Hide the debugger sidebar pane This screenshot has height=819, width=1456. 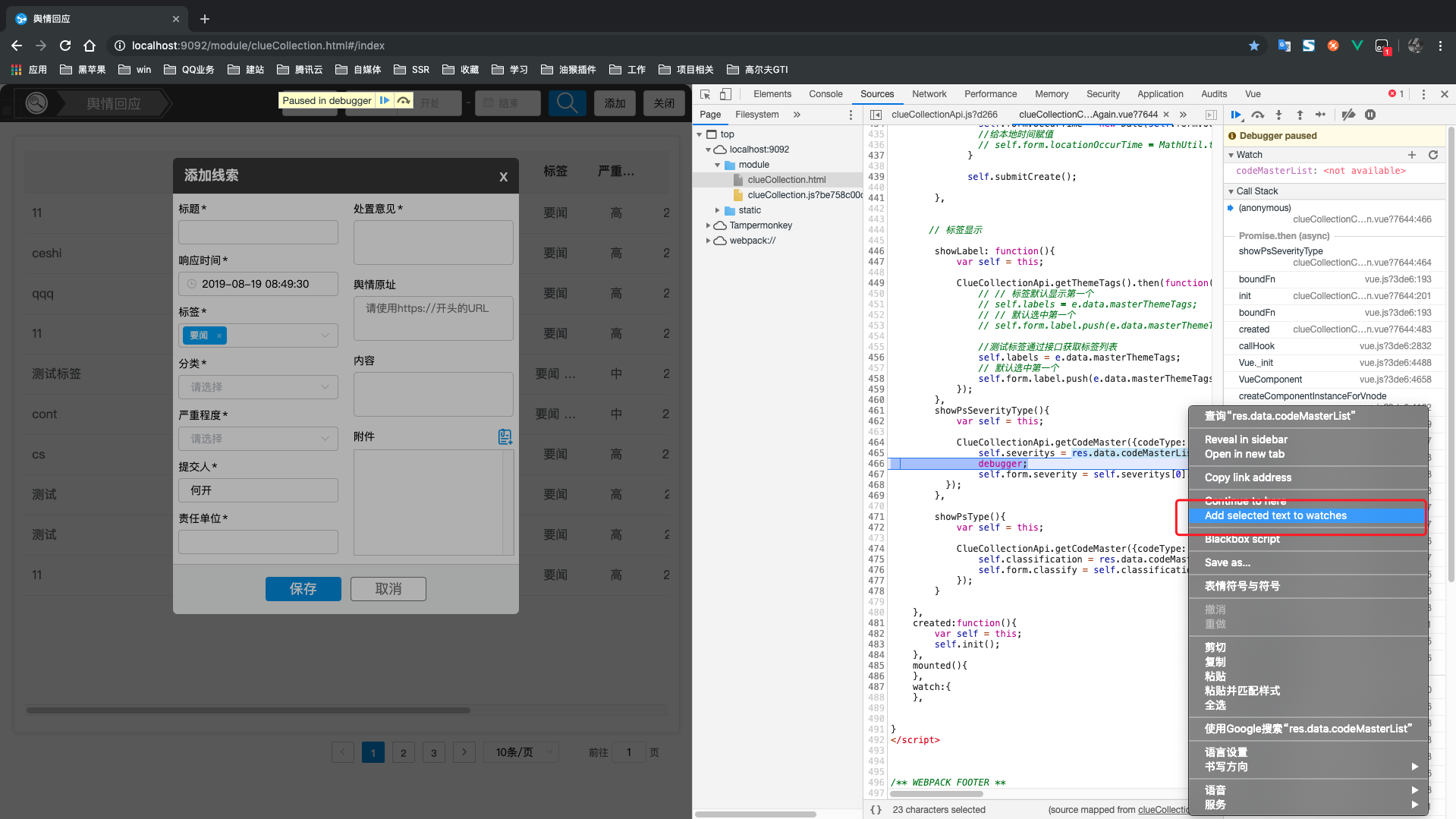pos(1211,115)
